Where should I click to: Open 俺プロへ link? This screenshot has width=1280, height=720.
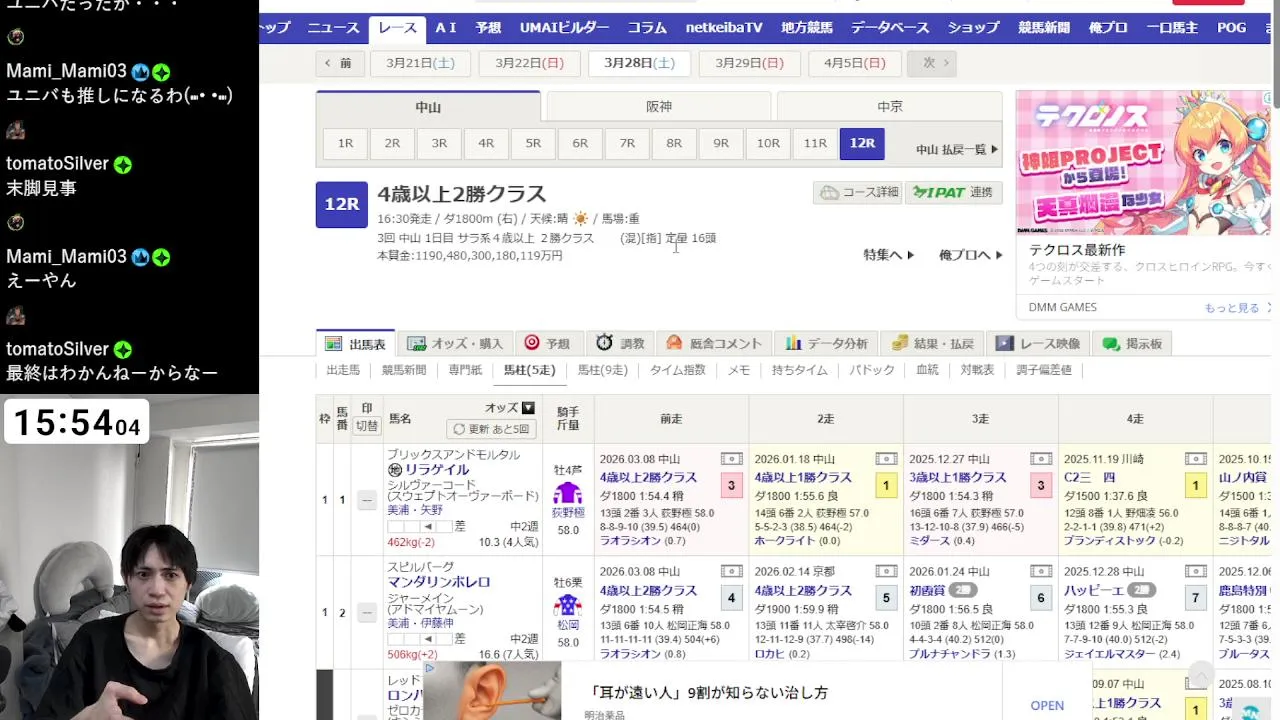click(970, 255)
